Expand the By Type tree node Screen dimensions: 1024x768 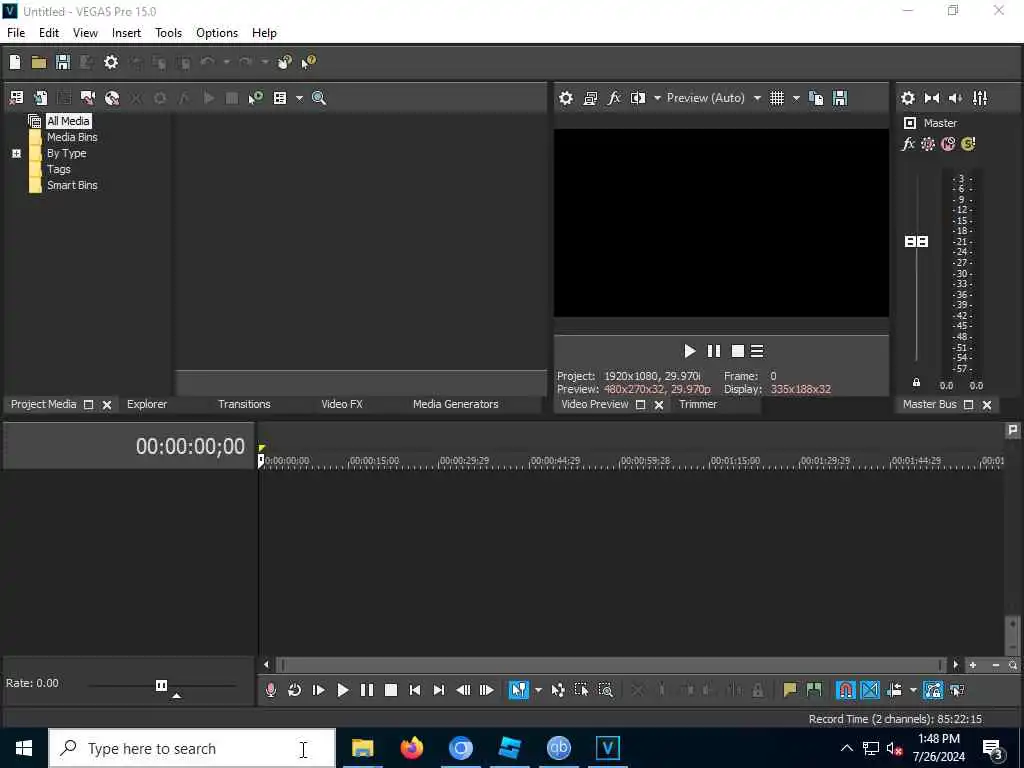point(16,153)
